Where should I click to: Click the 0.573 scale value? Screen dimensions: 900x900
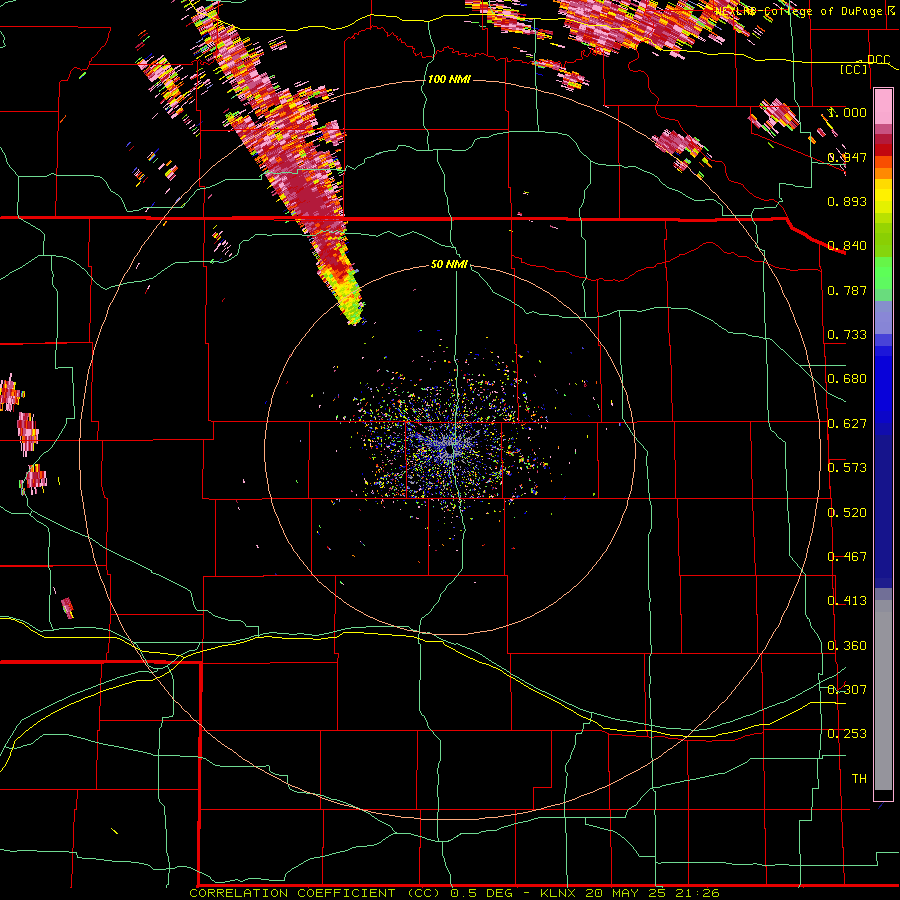point(847,468)
